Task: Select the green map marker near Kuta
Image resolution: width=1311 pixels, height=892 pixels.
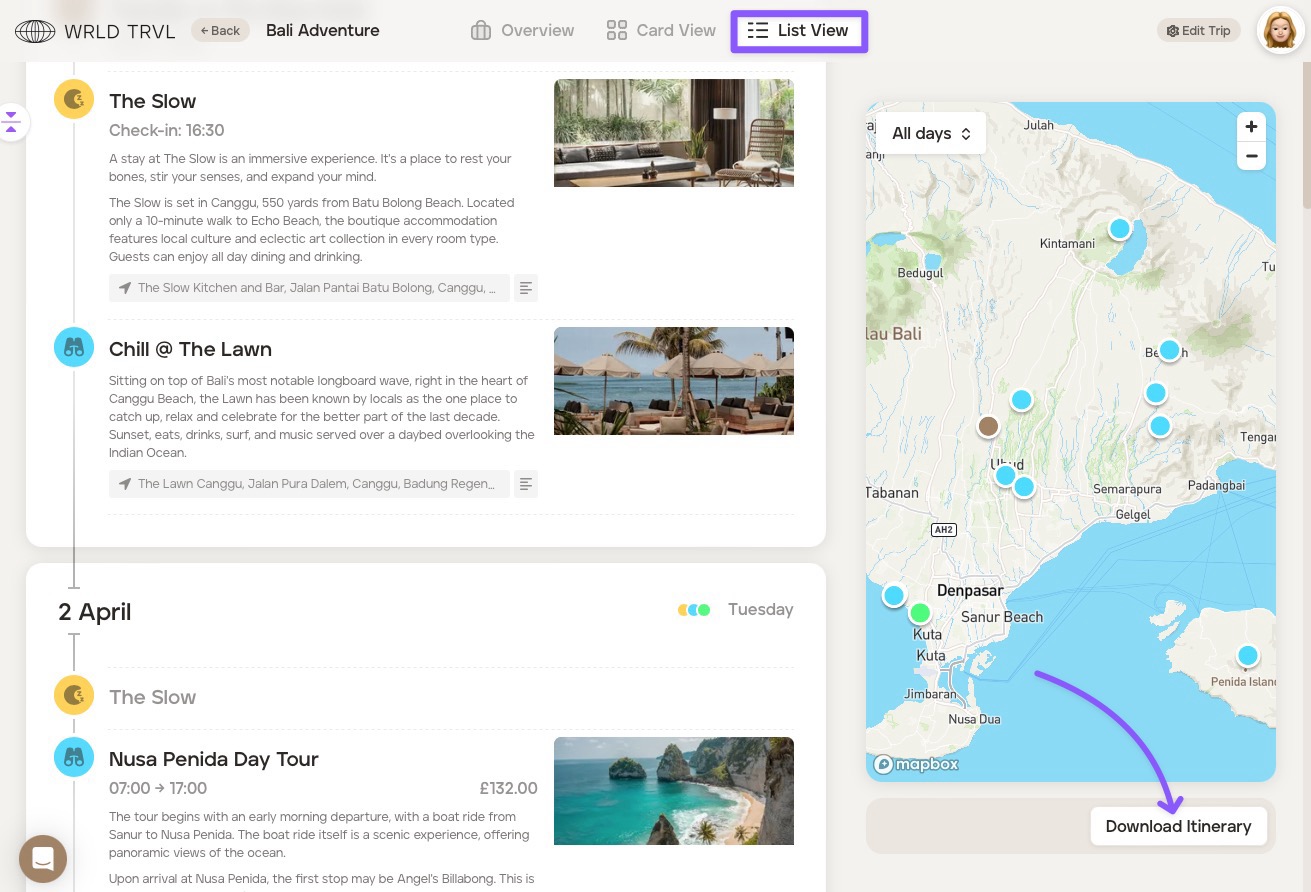Action: pos(920,612)
